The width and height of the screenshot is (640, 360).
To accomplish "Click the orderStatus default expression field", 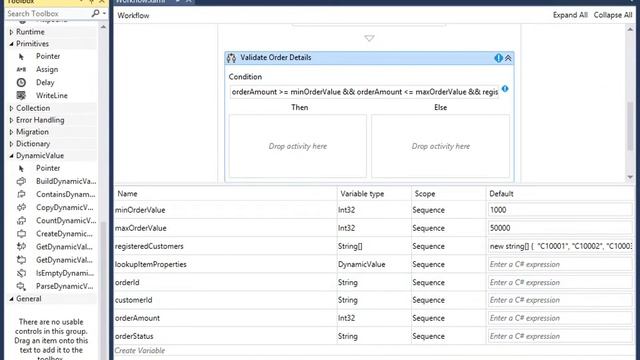I will pyautogui.click(x=560, y=336).
